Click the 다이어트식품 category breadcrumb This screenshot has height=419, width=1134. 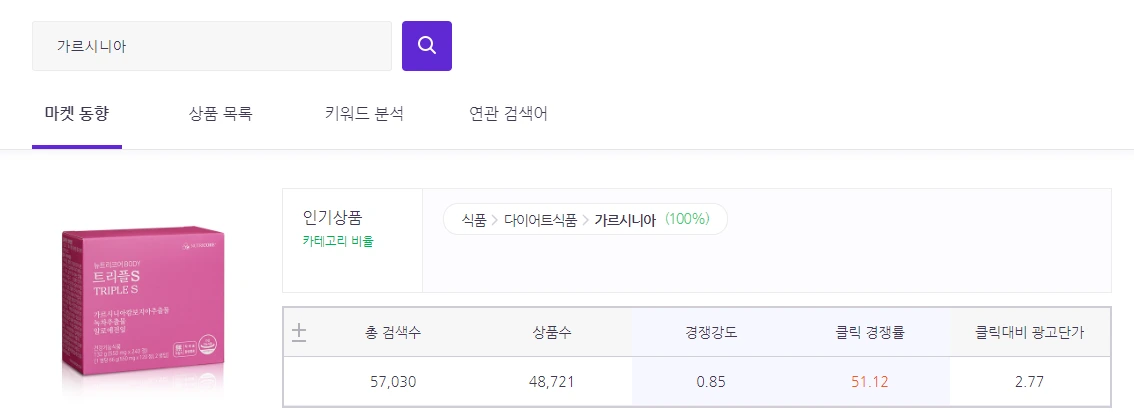point(540,220)
